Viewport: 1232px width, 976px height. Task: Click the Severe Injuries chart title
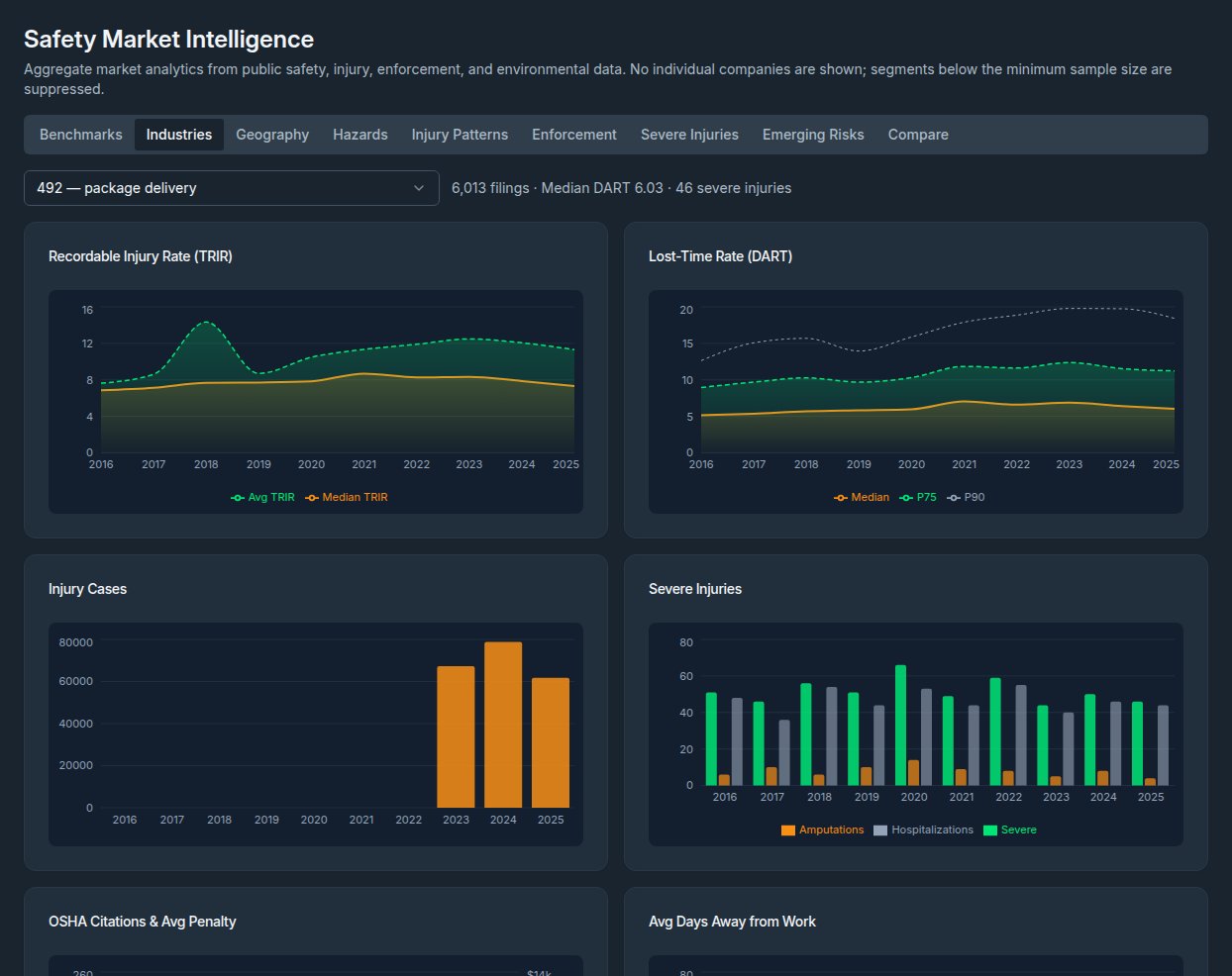click(695, 589)
